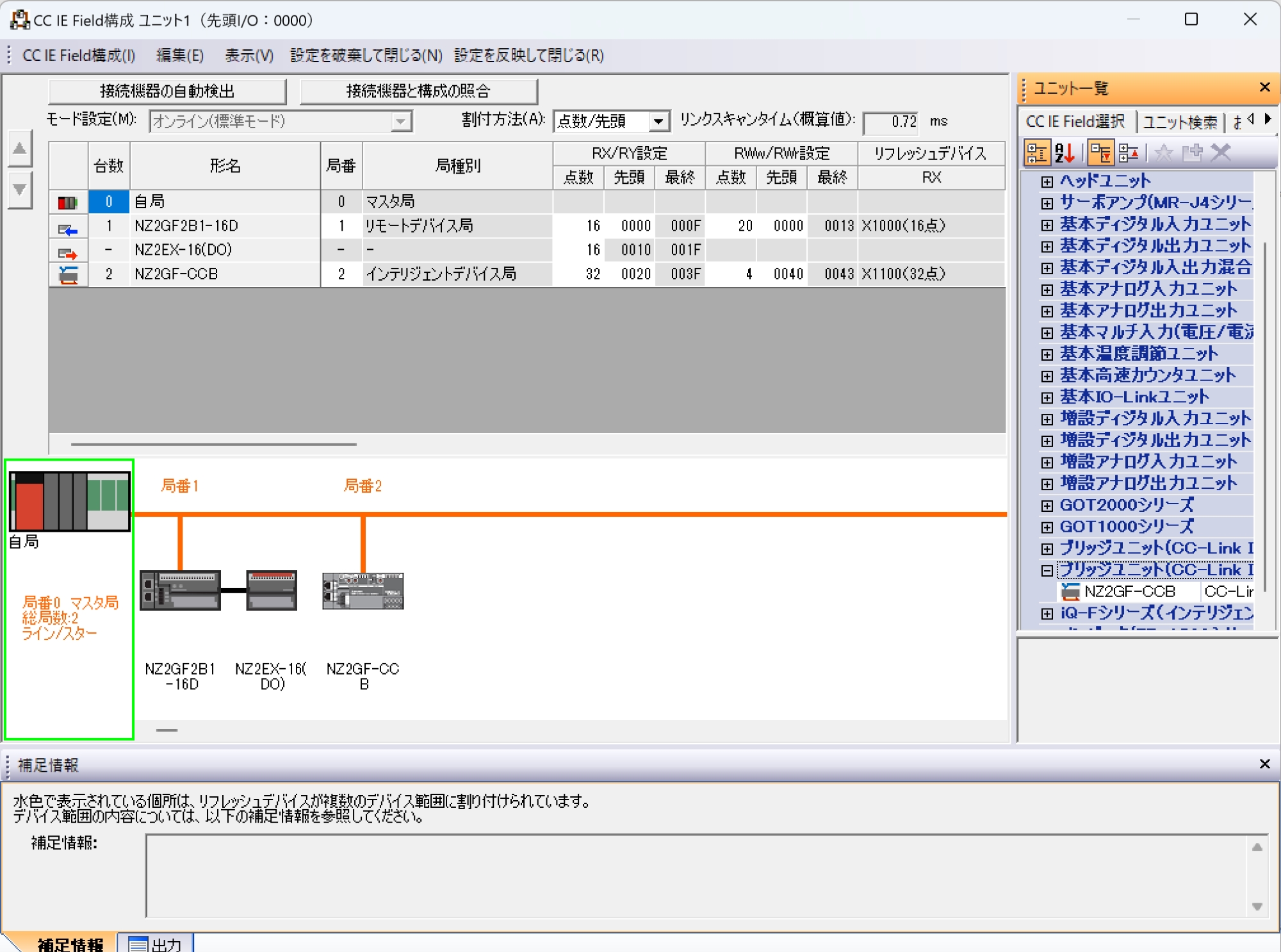Screen dimensions: 1281x952
Task: Click the bridge station icon beside NZ2GF-CCB
Action: [68, 274]
